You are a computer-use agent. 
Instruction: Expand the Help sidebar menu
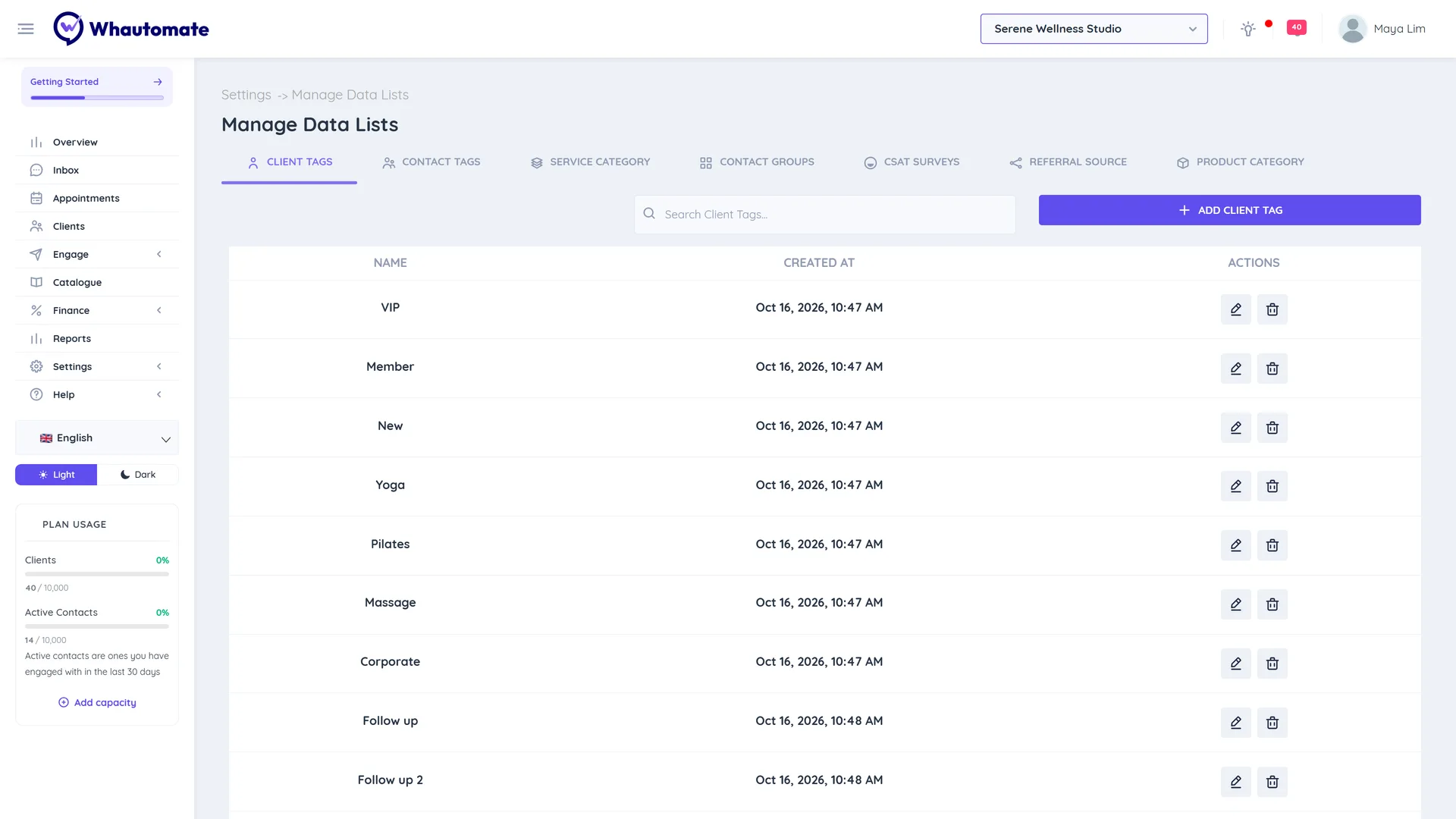97,394
